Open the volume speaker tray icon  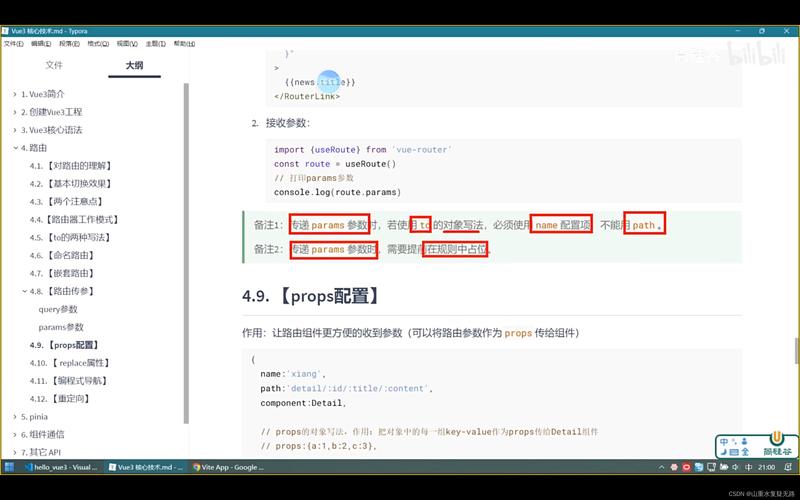736,467
